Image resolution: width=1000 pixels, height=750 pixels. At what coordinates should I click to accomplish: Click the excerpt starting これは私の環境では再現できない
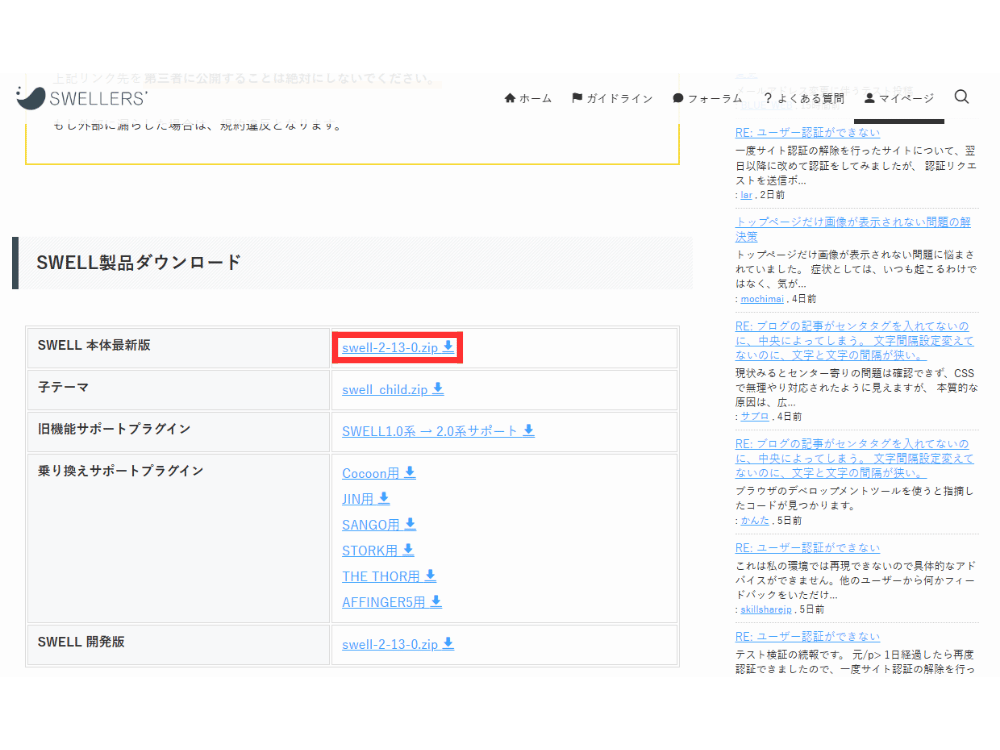point(855,580)
